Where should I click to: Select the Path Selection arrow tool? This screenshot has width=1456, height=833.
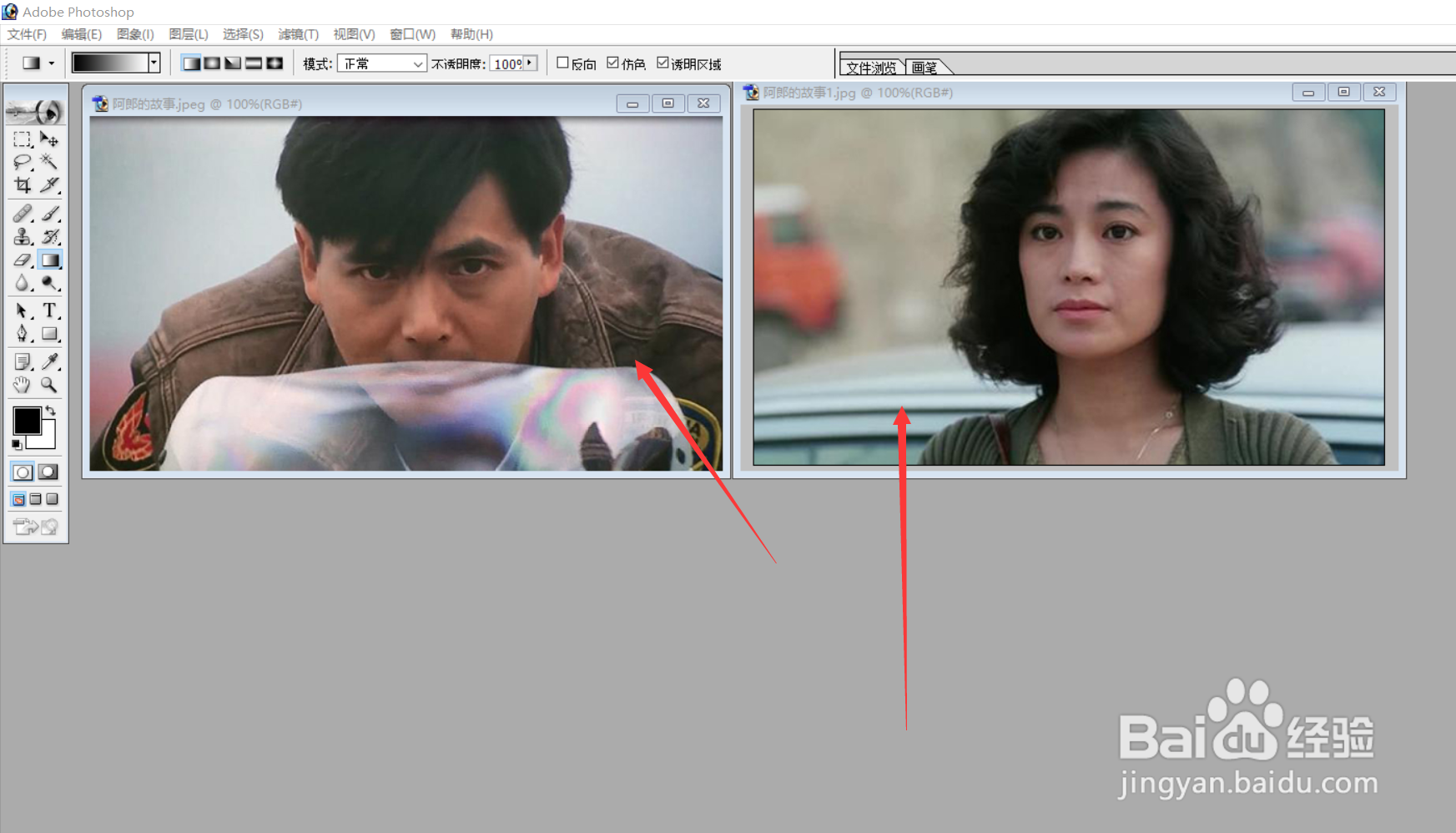23,311
